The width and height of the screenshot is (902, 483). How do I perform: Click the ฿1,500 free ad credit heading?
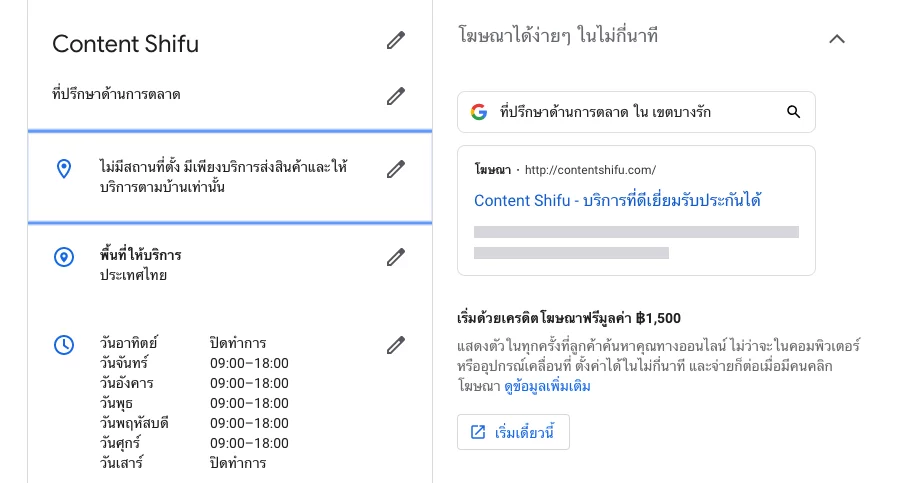click(569, 318)
